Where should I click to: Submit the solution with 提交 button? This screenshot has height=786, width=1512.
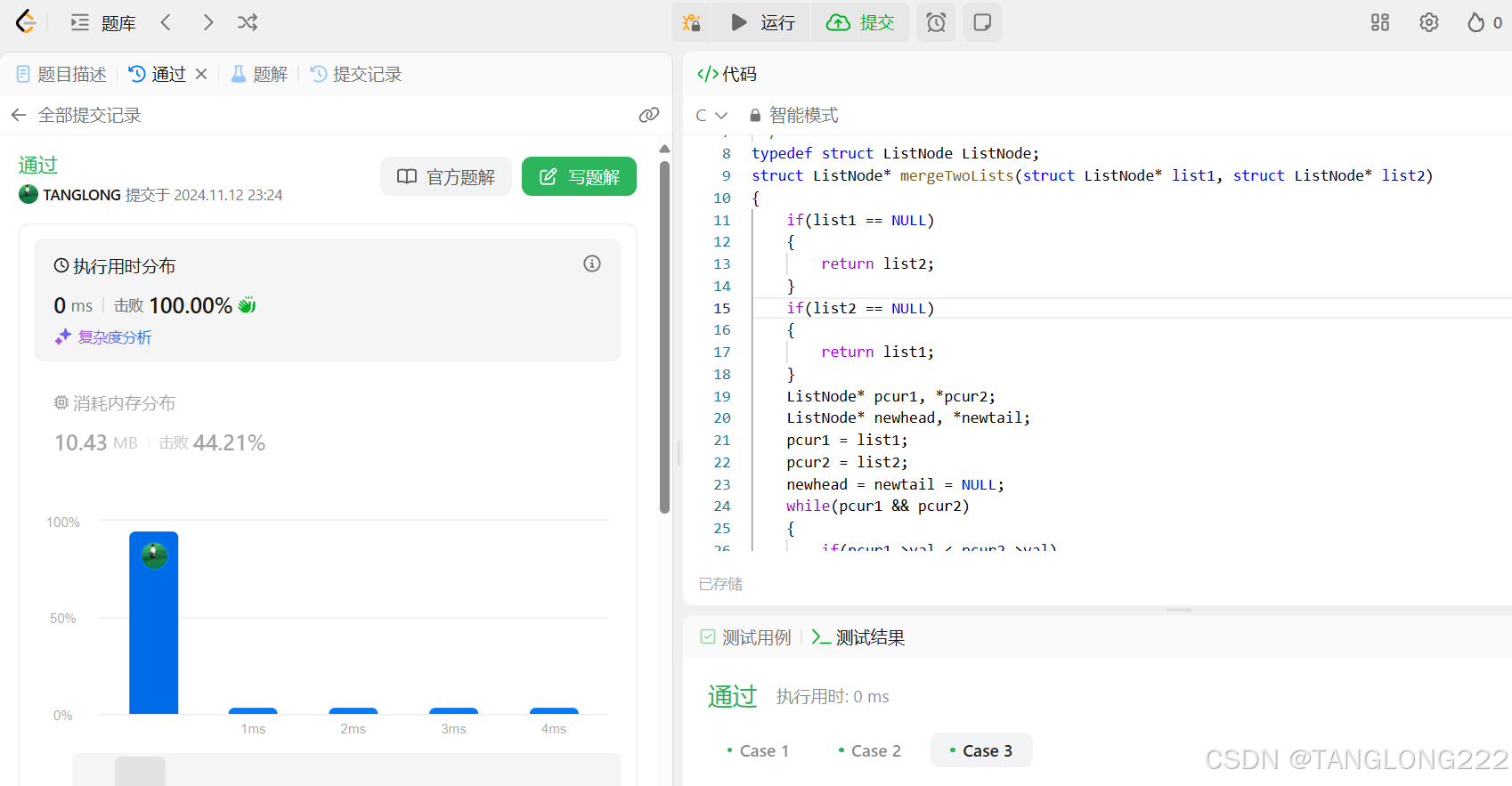(x=860, y=22)
